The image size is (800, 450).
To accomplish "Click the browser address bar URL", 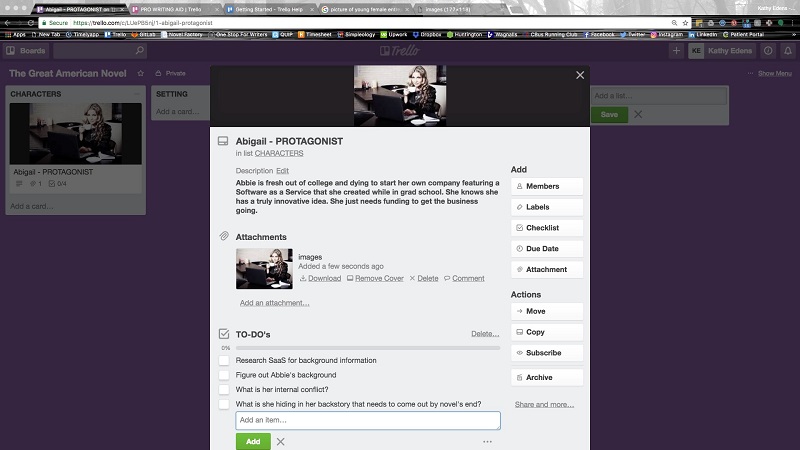I will point(143,23).
